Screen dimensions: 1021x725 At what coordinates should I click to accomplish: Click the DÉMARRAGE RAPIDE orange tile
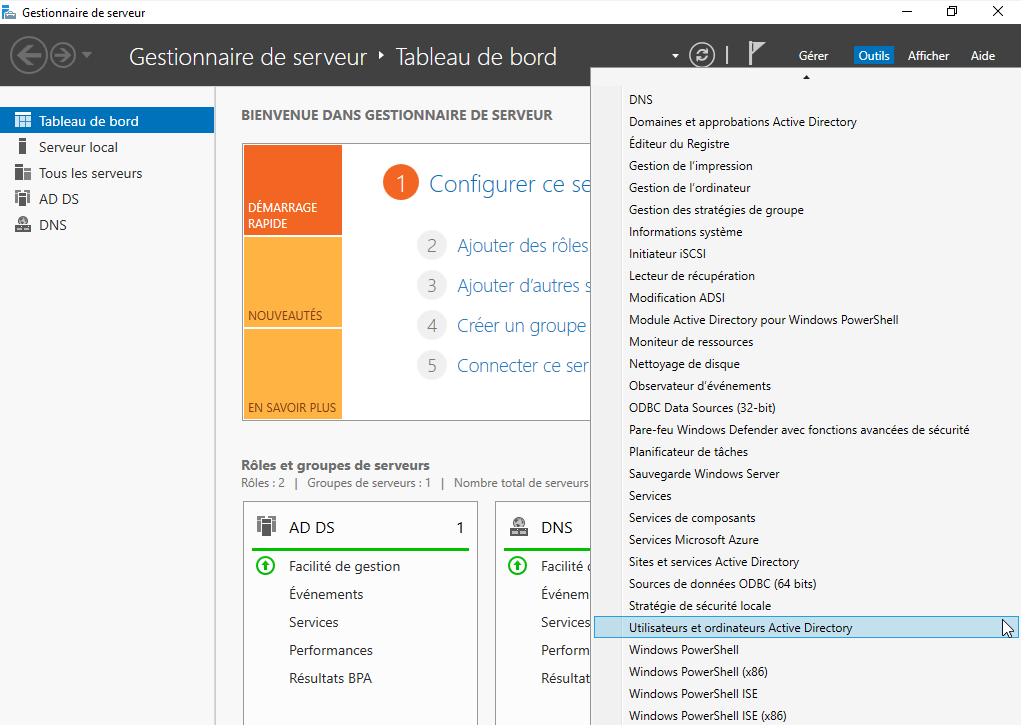(292, 191)
